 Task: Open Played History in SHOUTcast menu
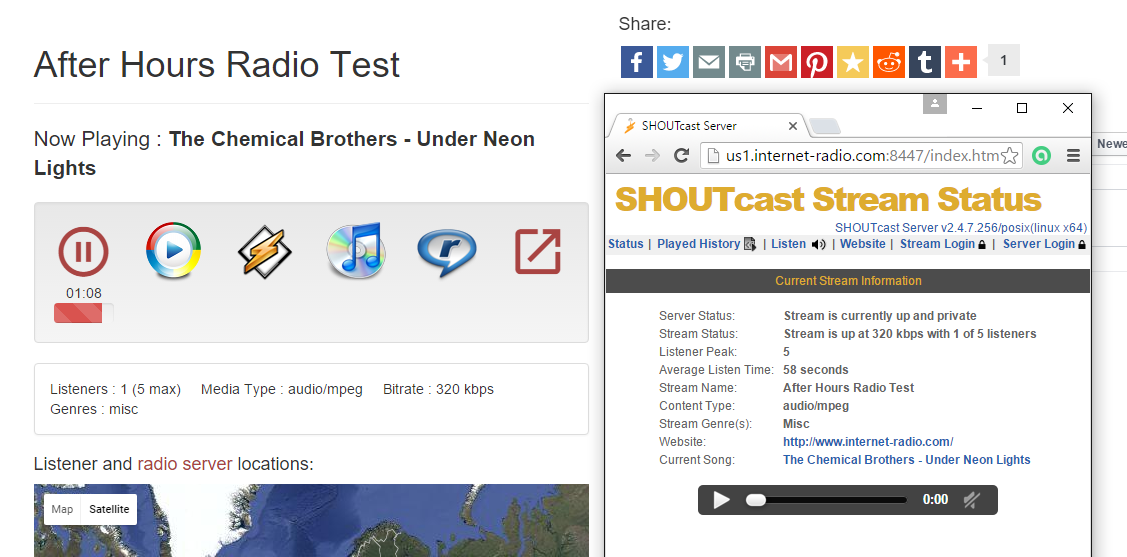click(x=698, y=244)
